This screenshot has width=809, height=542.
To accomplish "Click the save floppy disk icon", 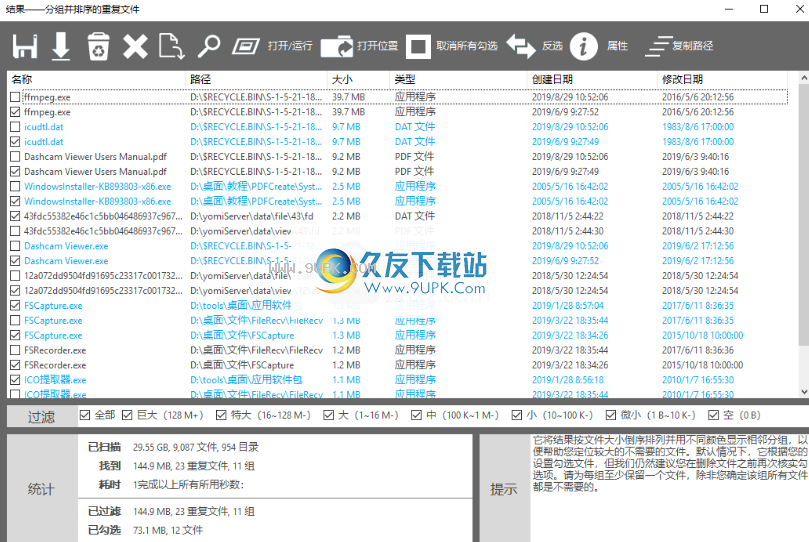I will 25,46.
